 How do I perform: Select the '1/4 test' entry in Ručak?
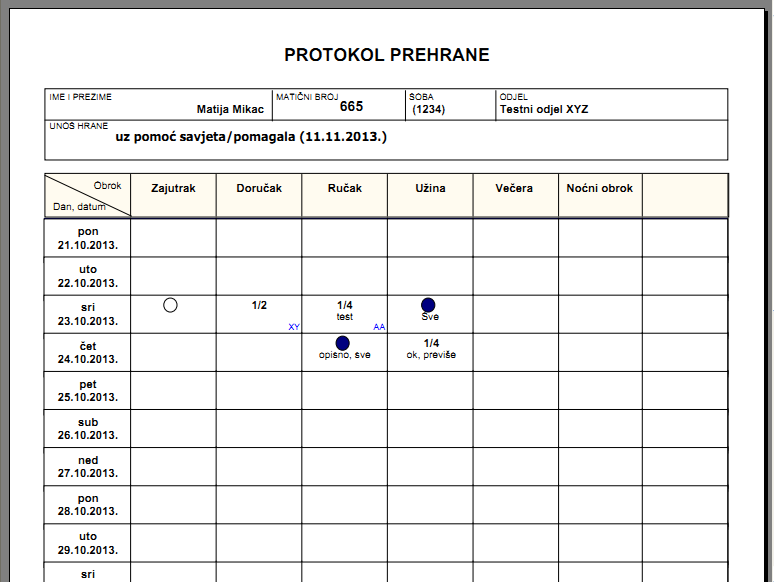click(345, 311)
